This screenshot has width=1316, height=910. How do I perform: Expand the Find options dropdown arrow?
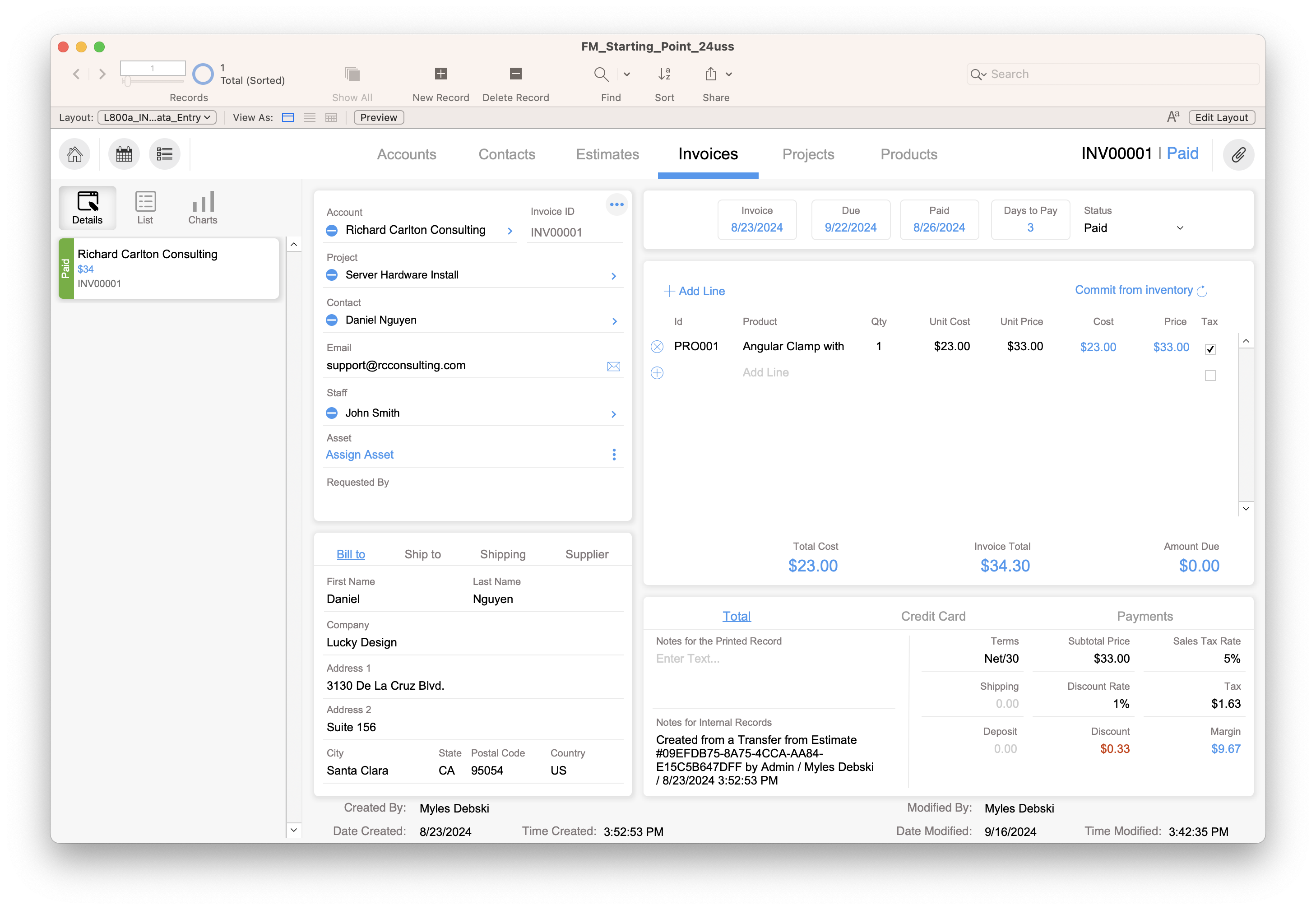(x=626, y=74)
